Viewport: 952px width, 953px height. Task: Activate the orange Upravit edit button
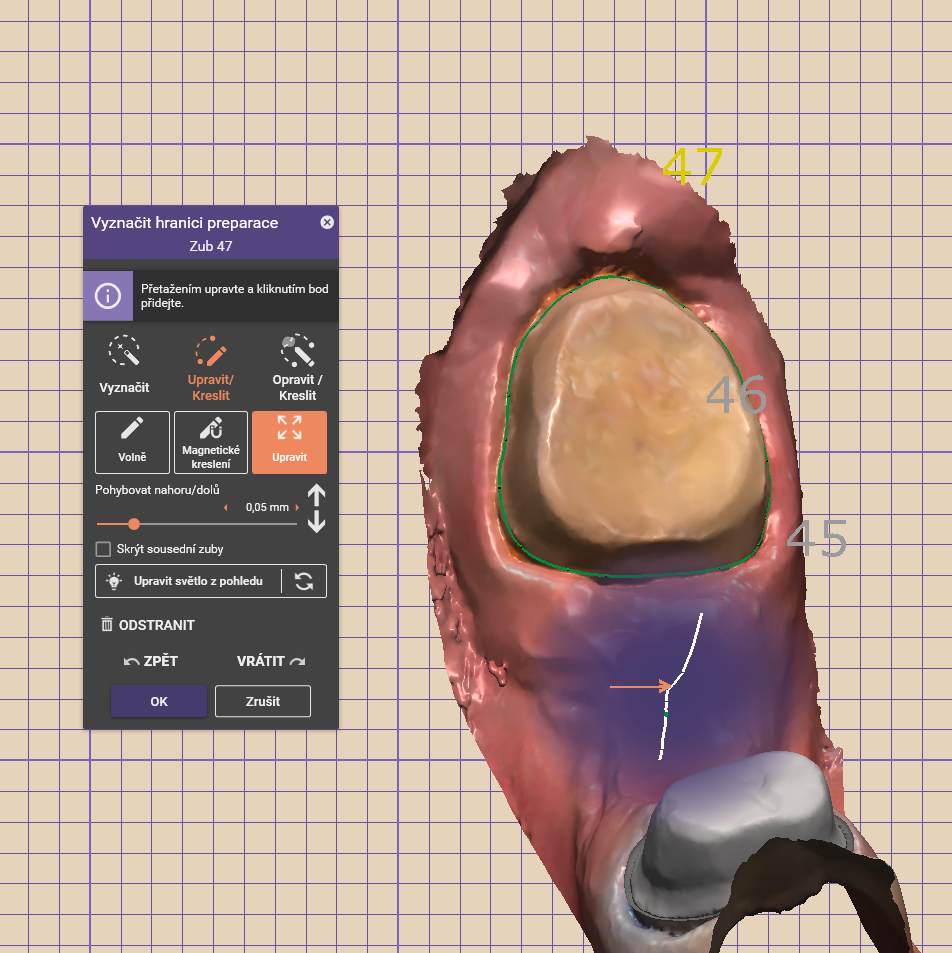pyautogui.click(x=289, y=441)
